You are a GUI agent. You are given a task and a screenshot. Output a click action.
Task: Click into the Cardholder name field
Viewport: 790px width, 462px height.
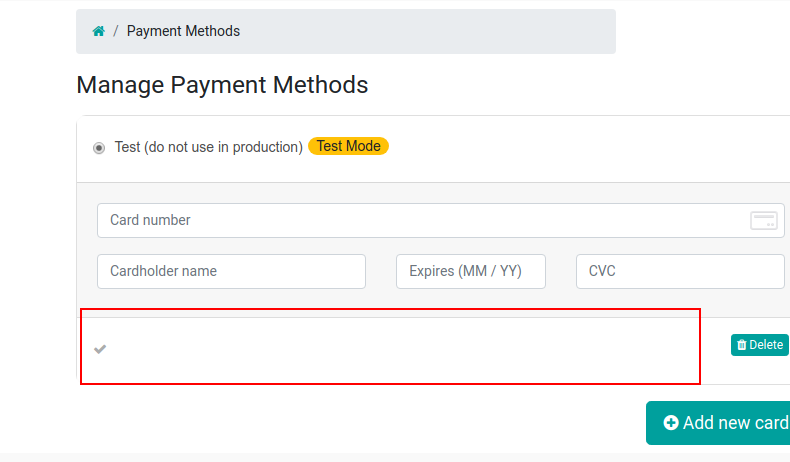click(231, 271)
